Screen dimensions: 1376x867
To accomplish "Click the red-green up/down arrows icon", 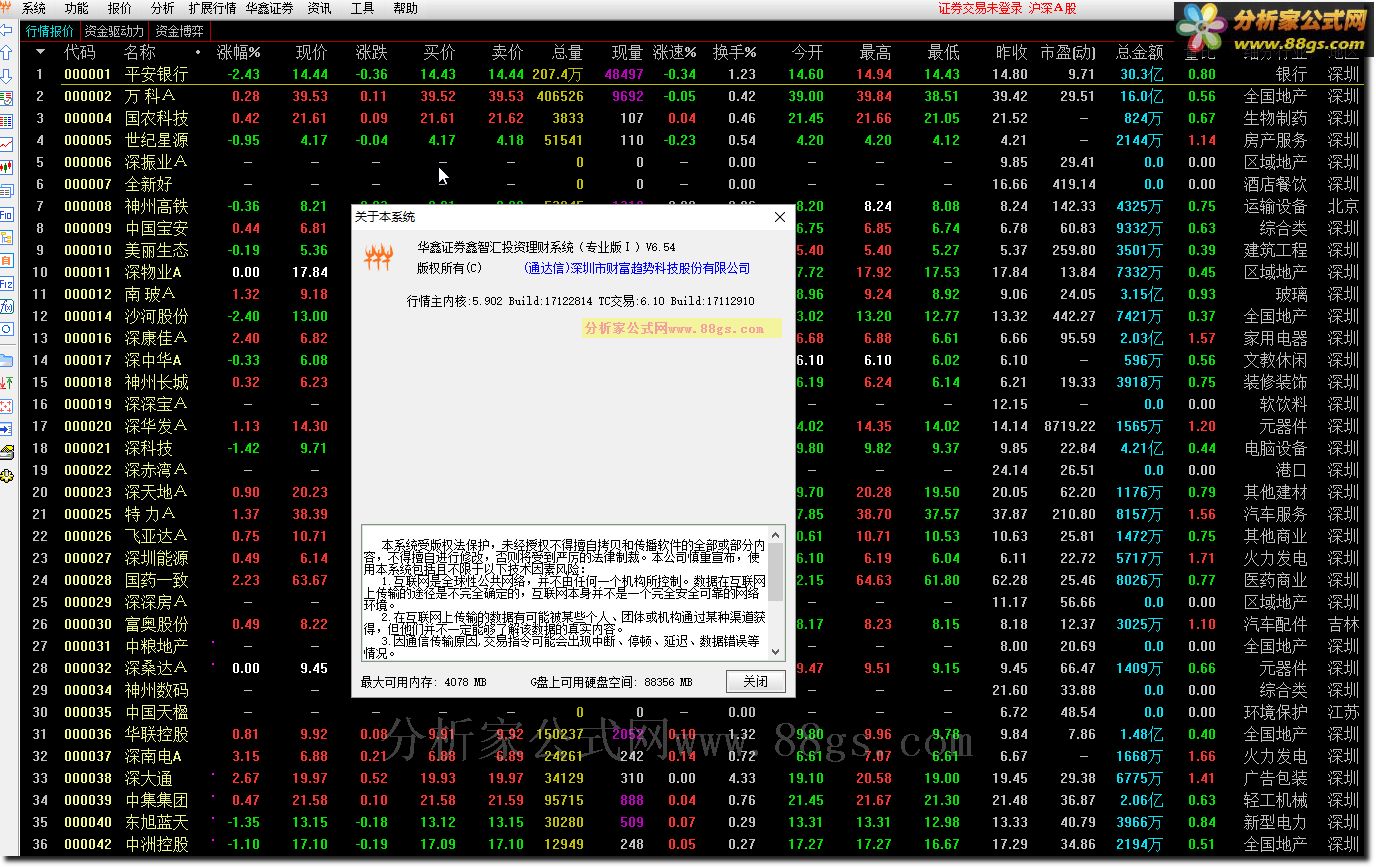I will pos(7,383).
